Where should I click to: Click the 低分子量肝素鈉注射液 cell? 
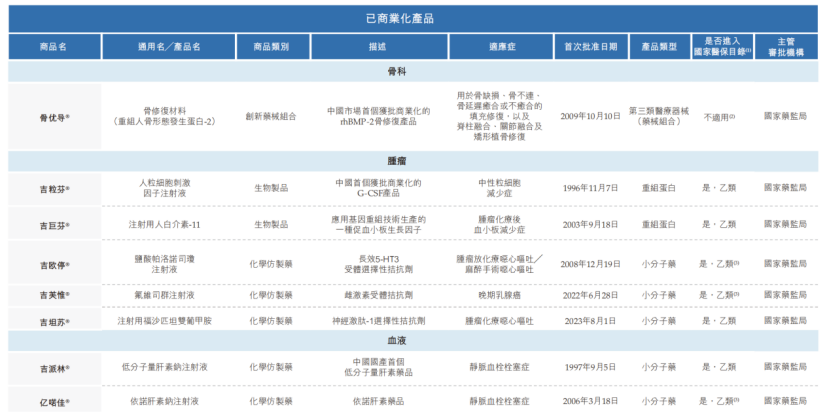pyautogui.click(x=165, y=367)
